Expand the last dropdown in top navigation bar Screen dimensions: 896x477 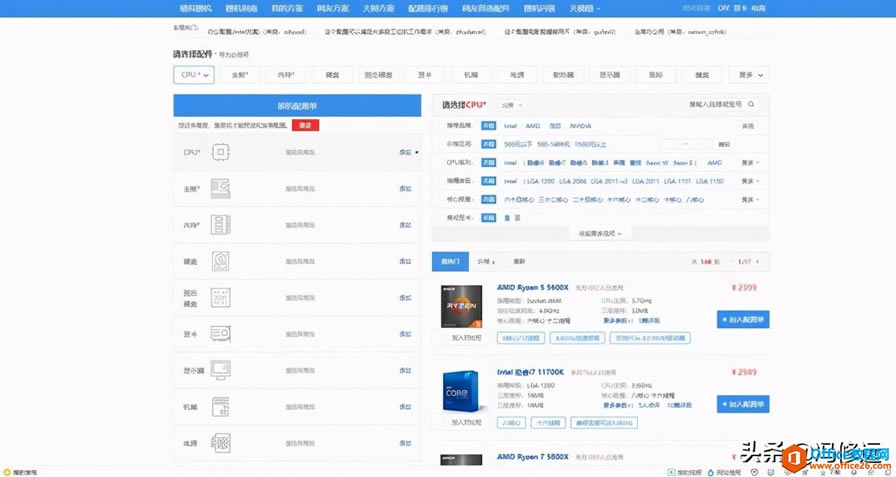pos(585,9)
